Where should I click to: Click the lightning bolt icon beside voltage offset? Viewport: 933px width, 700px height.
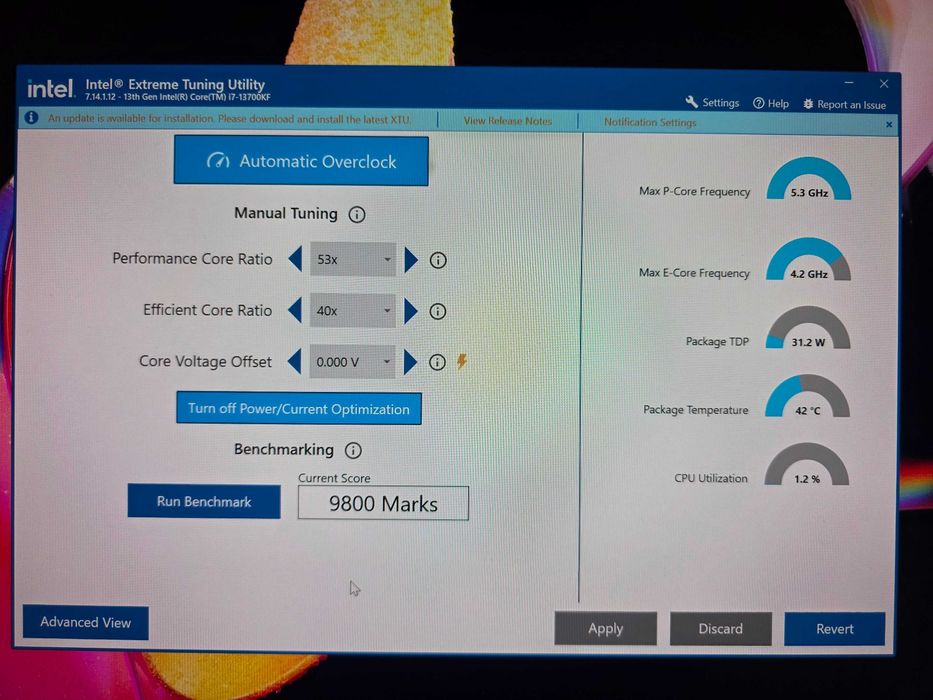[462, 361]
